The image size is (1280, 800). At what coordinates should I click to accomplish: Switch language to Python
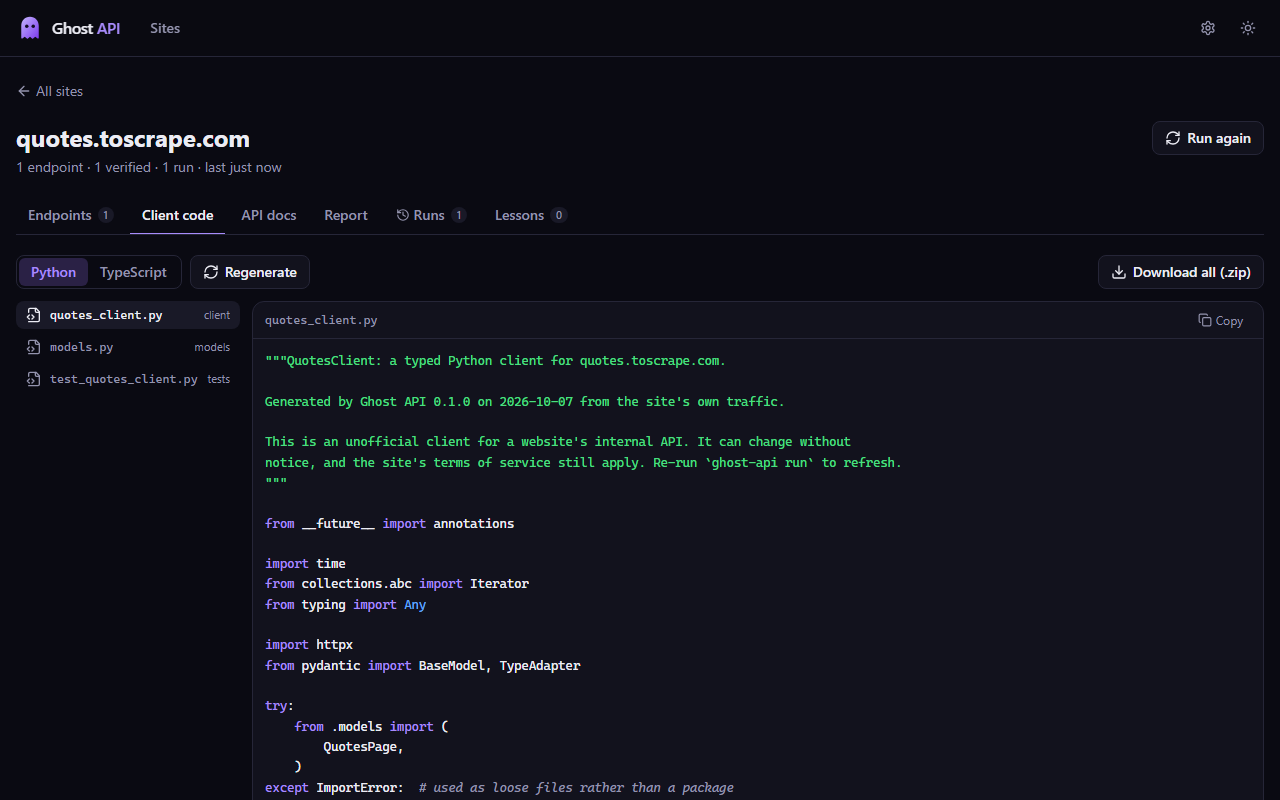click(x=54, y=272)
